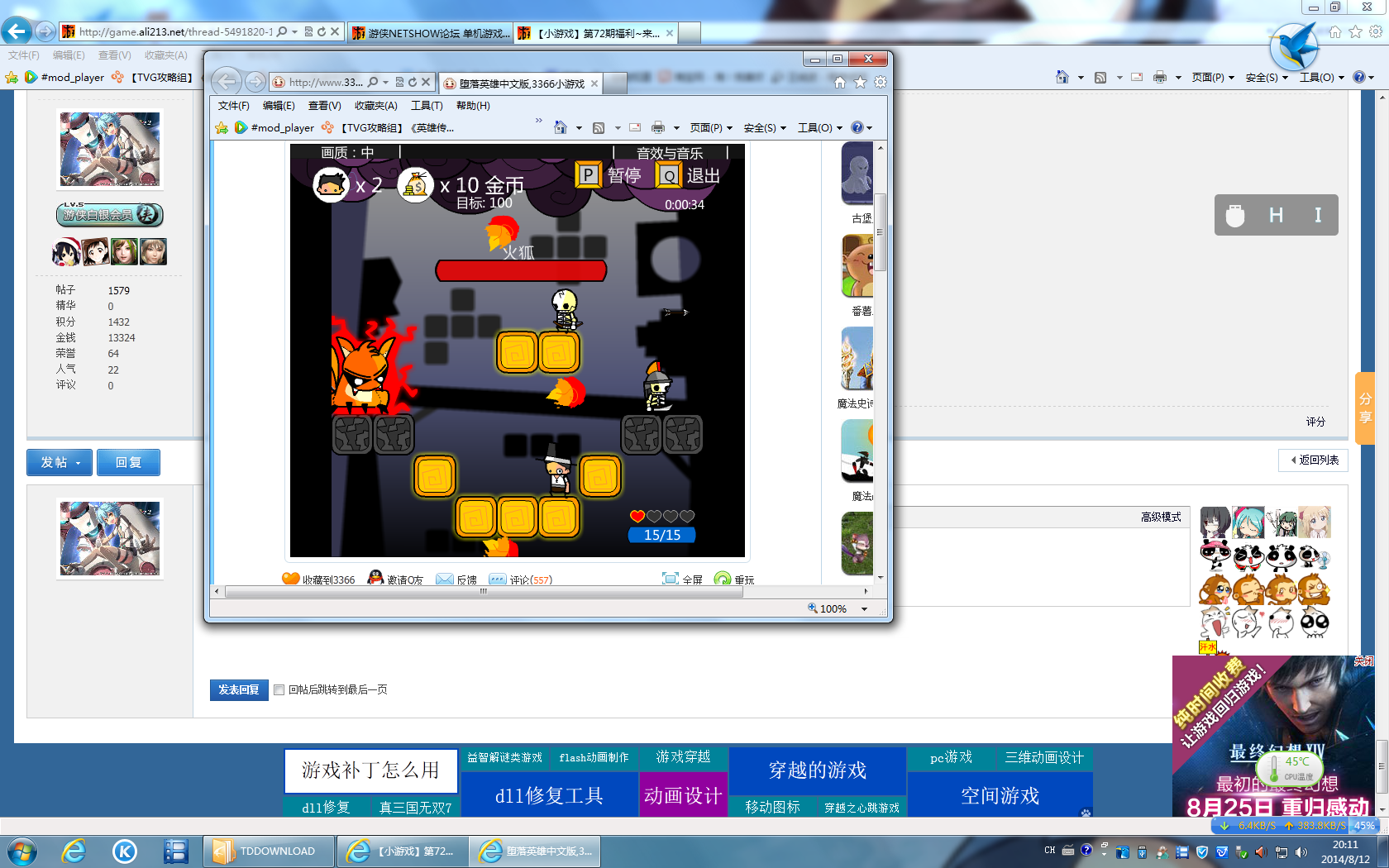Open 查看(V) menu in front window
This screenshot has width=1389, height=868.
324,105
